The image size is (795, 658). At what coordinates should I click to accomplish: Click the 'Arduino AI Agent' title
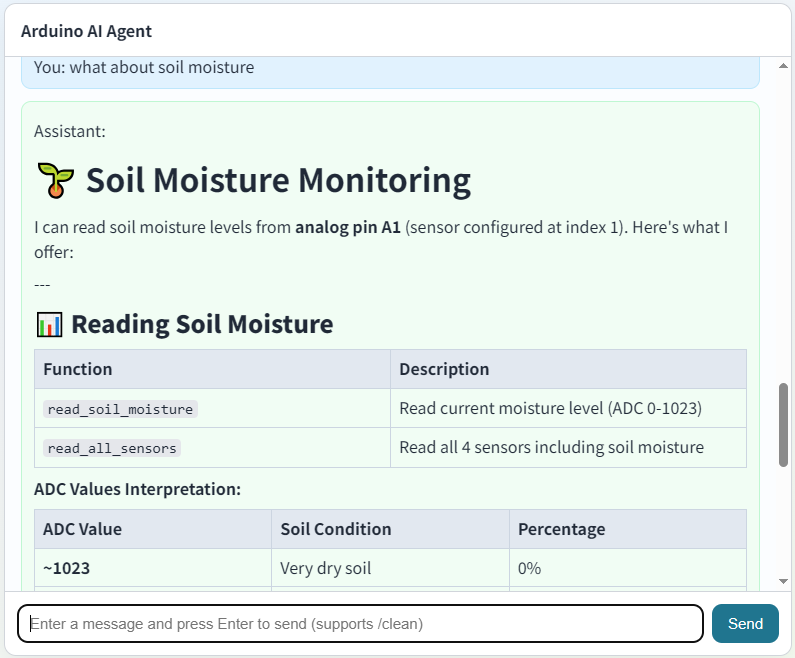click(x=86, y=31)
